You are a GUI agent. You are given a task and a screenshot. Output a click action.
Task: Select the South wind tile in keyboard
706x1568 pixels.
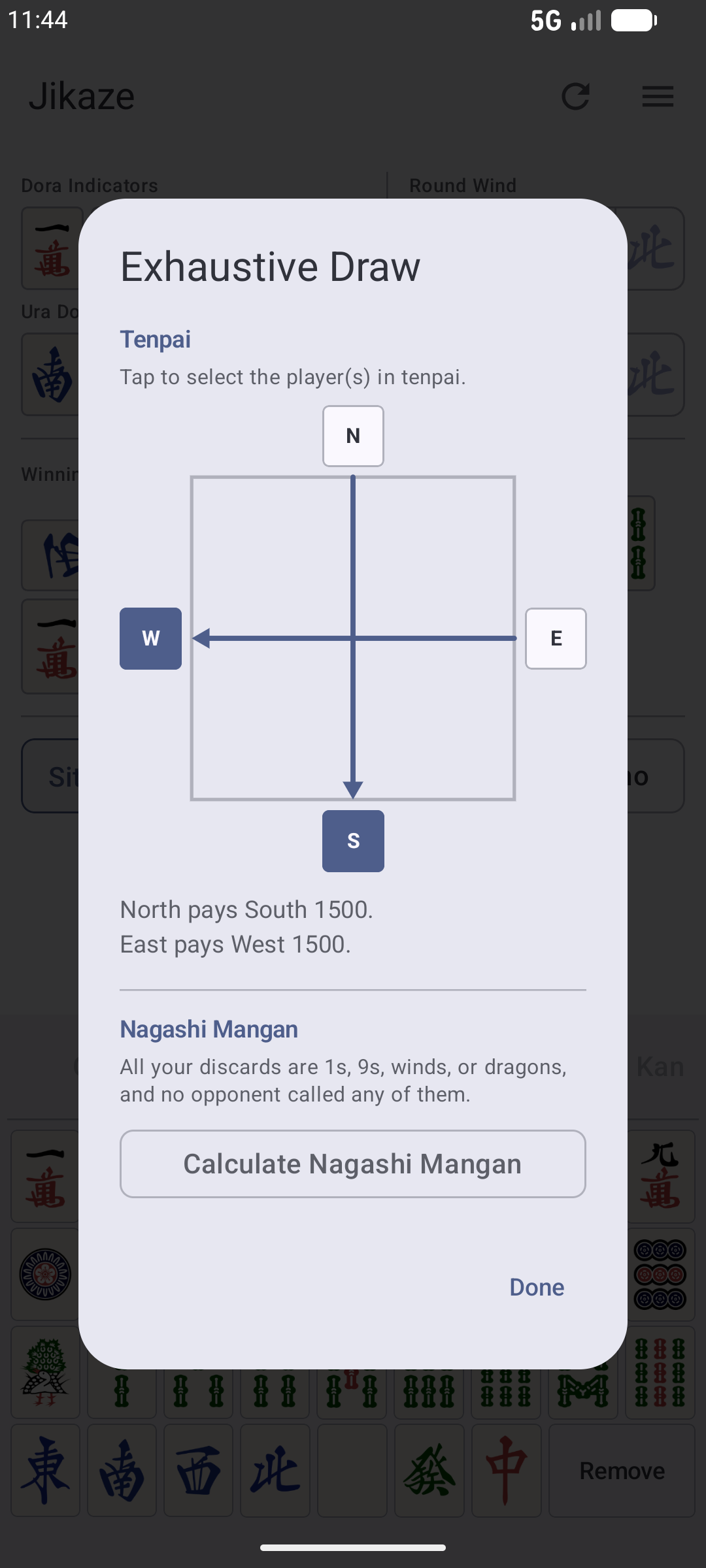click(x=122, y=1470)
